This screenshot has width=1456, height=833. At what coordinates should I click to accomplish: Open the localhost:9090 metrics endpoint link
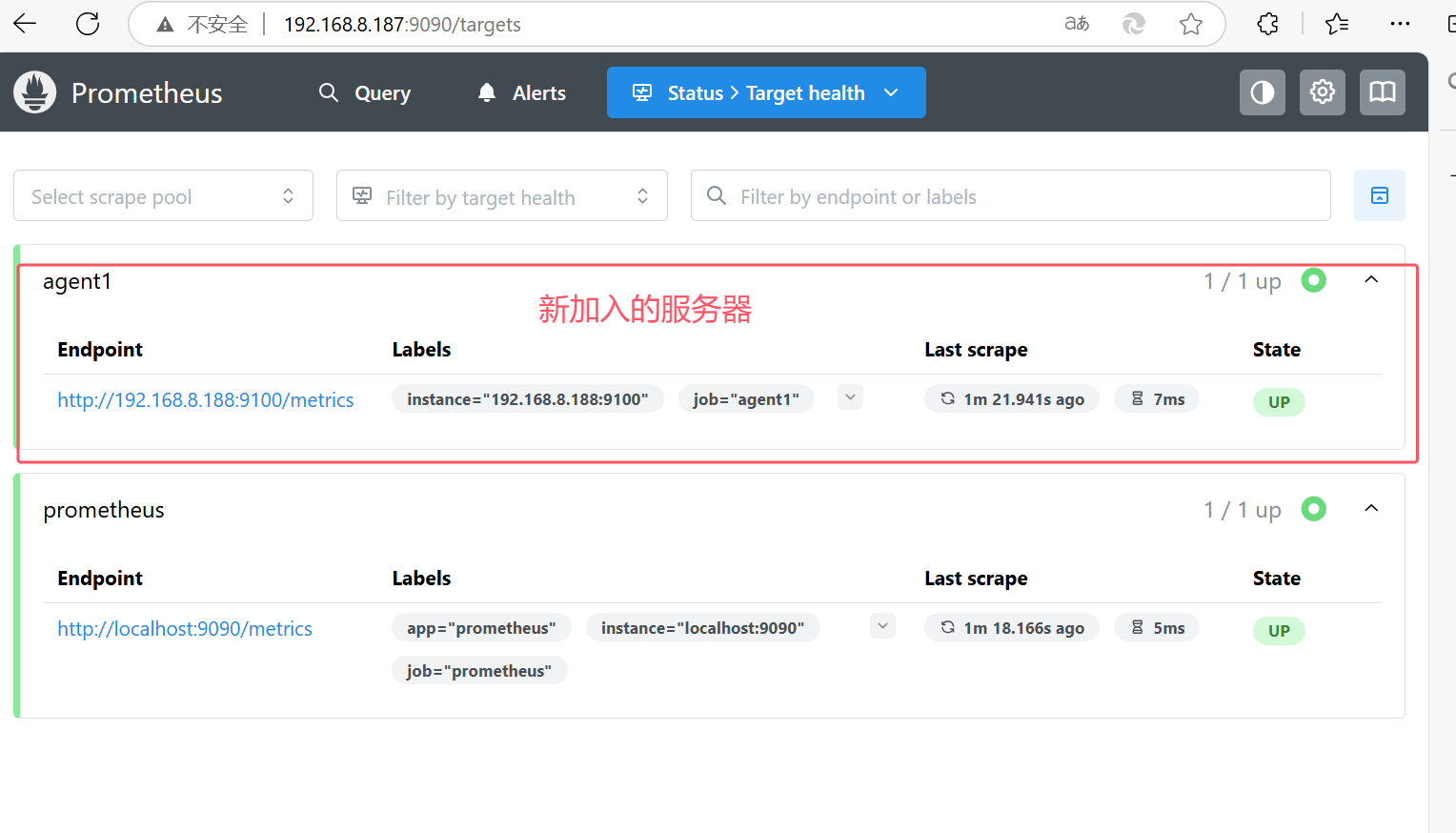[x=185, y=629]
